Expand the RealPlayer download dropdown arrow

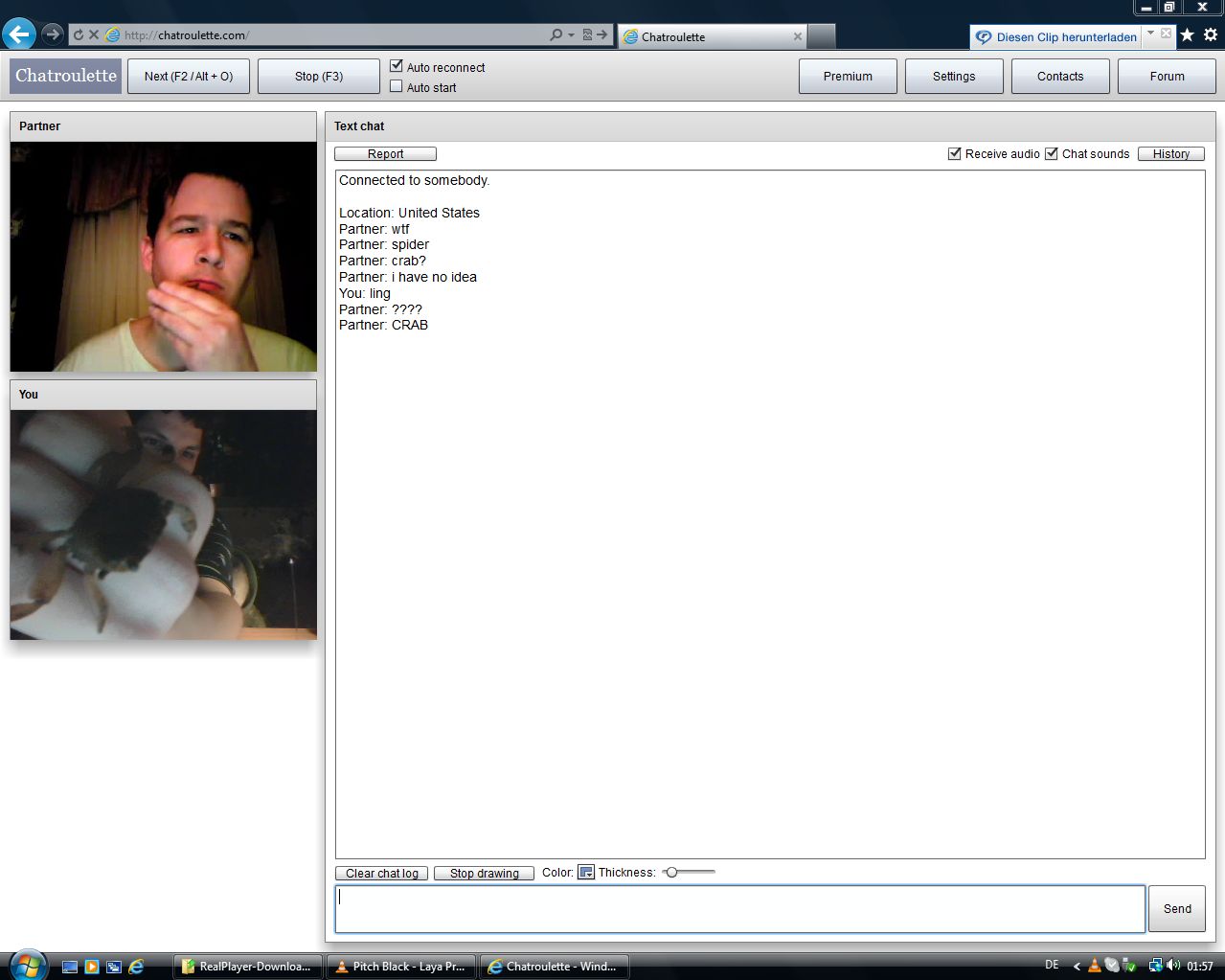(x=1150, y=33)
